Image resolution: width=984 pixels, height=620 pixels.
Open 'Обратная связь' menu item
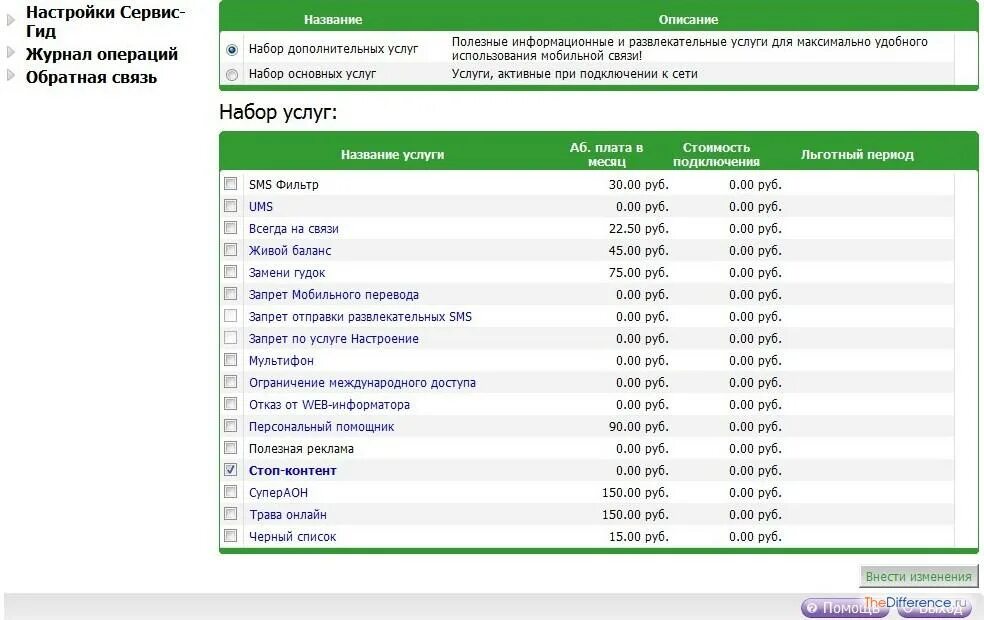click(91, 77)
